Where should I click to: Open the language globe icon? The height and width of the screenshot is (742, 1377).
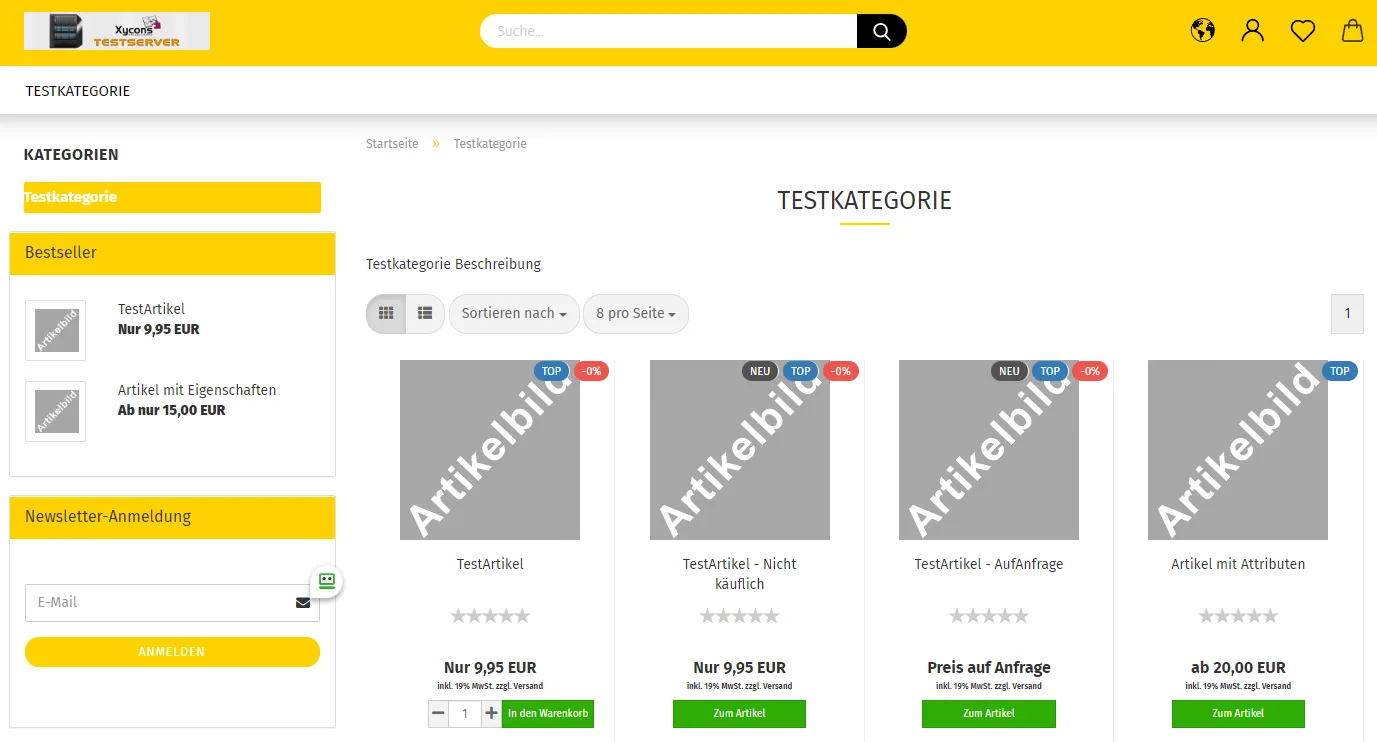coord(1203,30)
